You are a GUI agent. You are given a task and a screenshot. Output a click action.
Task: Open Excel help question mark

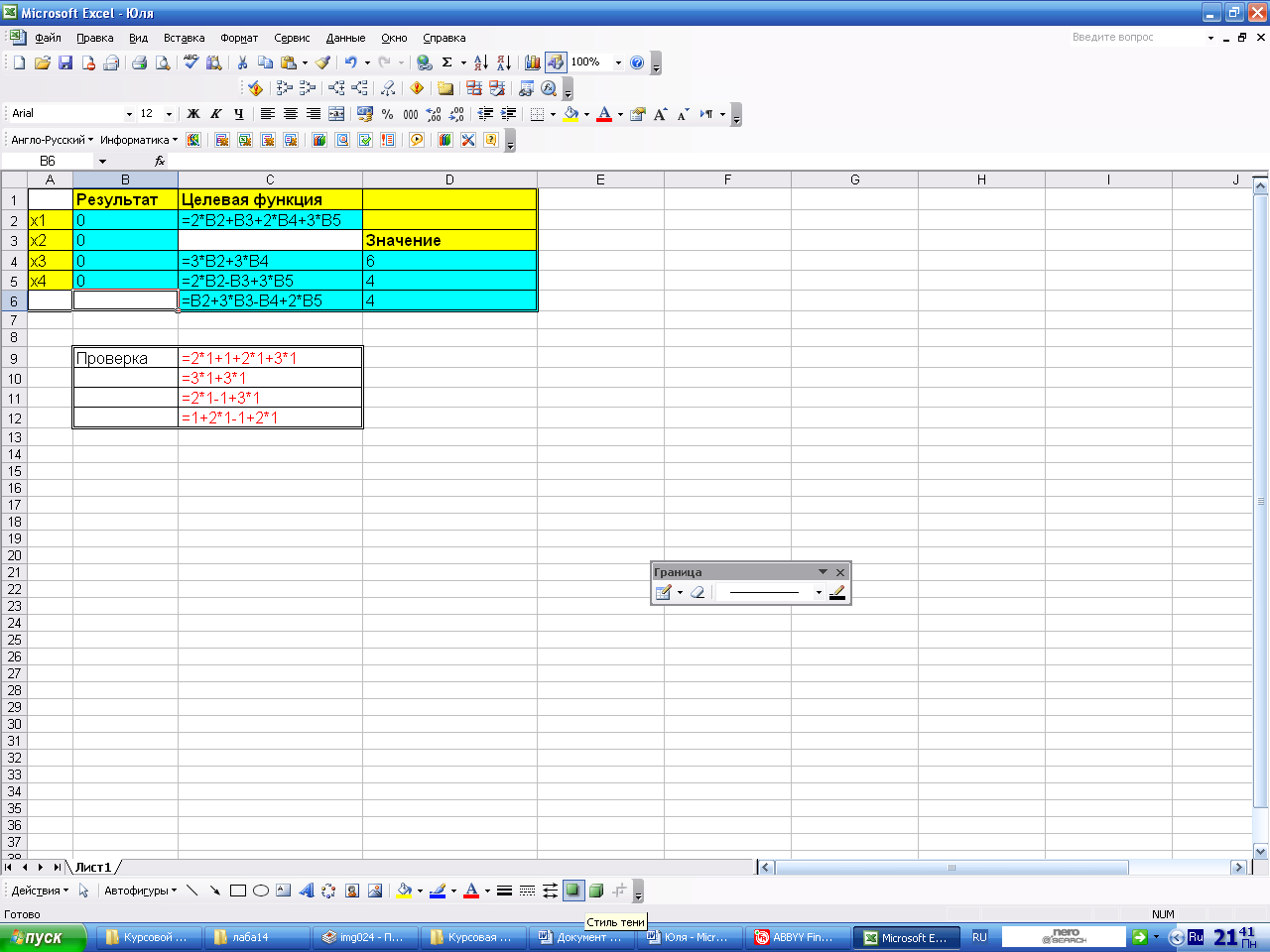[637, 62]
